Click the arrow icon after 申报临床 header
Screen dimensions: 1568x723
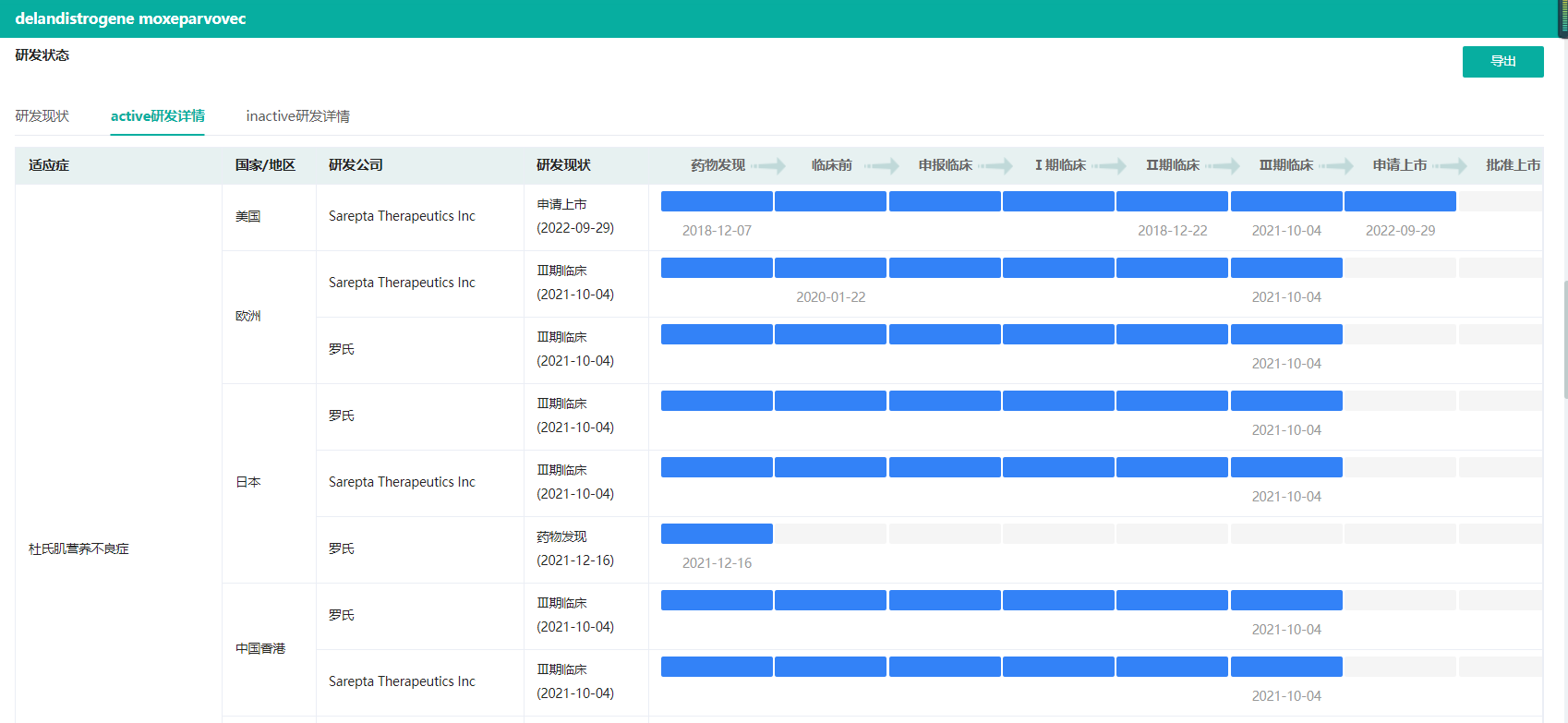click(x=995, y=166)
